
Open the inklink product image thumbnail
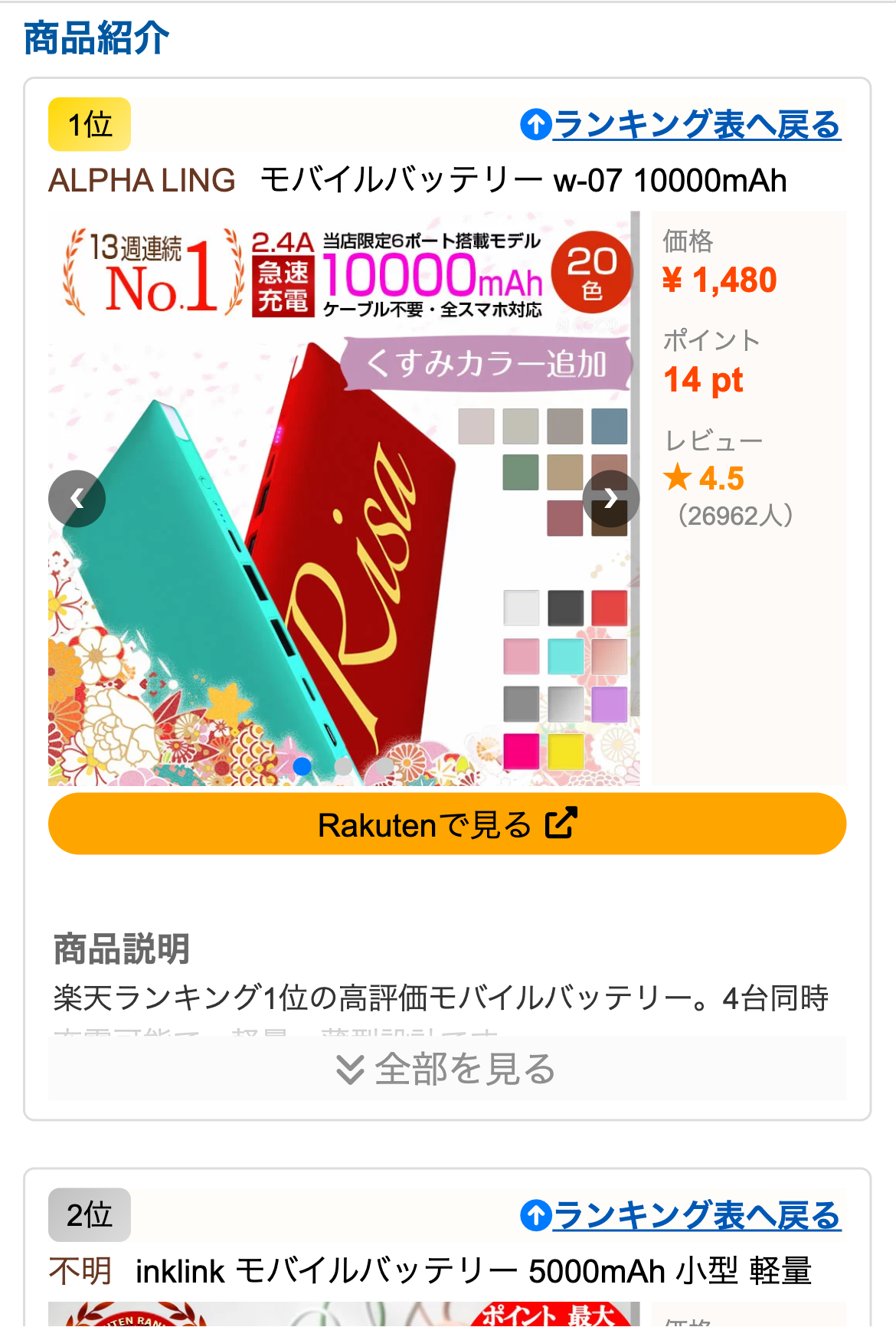pyautogui.click(x=344, y=1314)
